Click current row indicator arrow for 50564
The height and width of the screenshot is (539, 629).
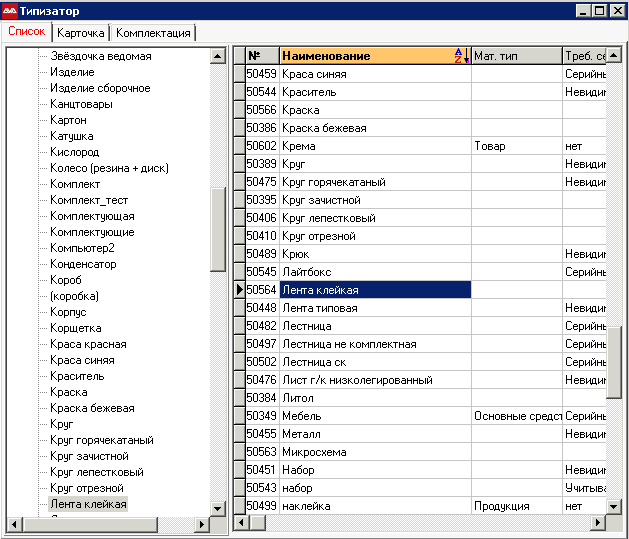tap(239, 290)
